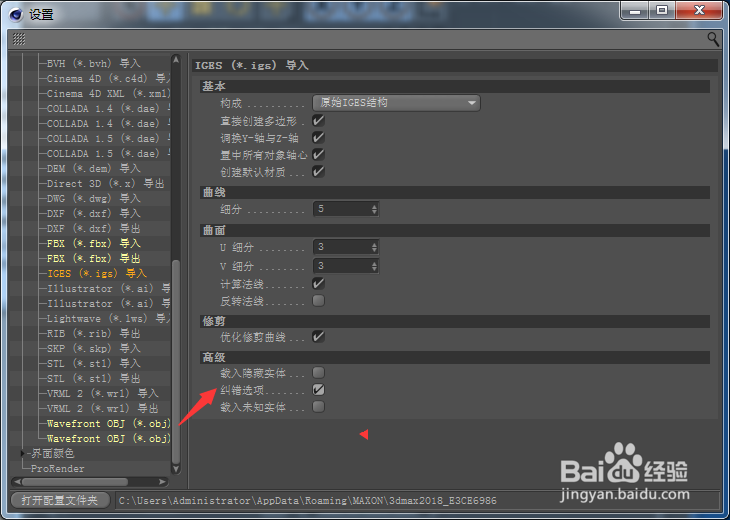The height and width of the screenshot is (520, 730).
Task: Select FBX (*.fbx) 导出 entry
Action: click(x=94, y=258)
